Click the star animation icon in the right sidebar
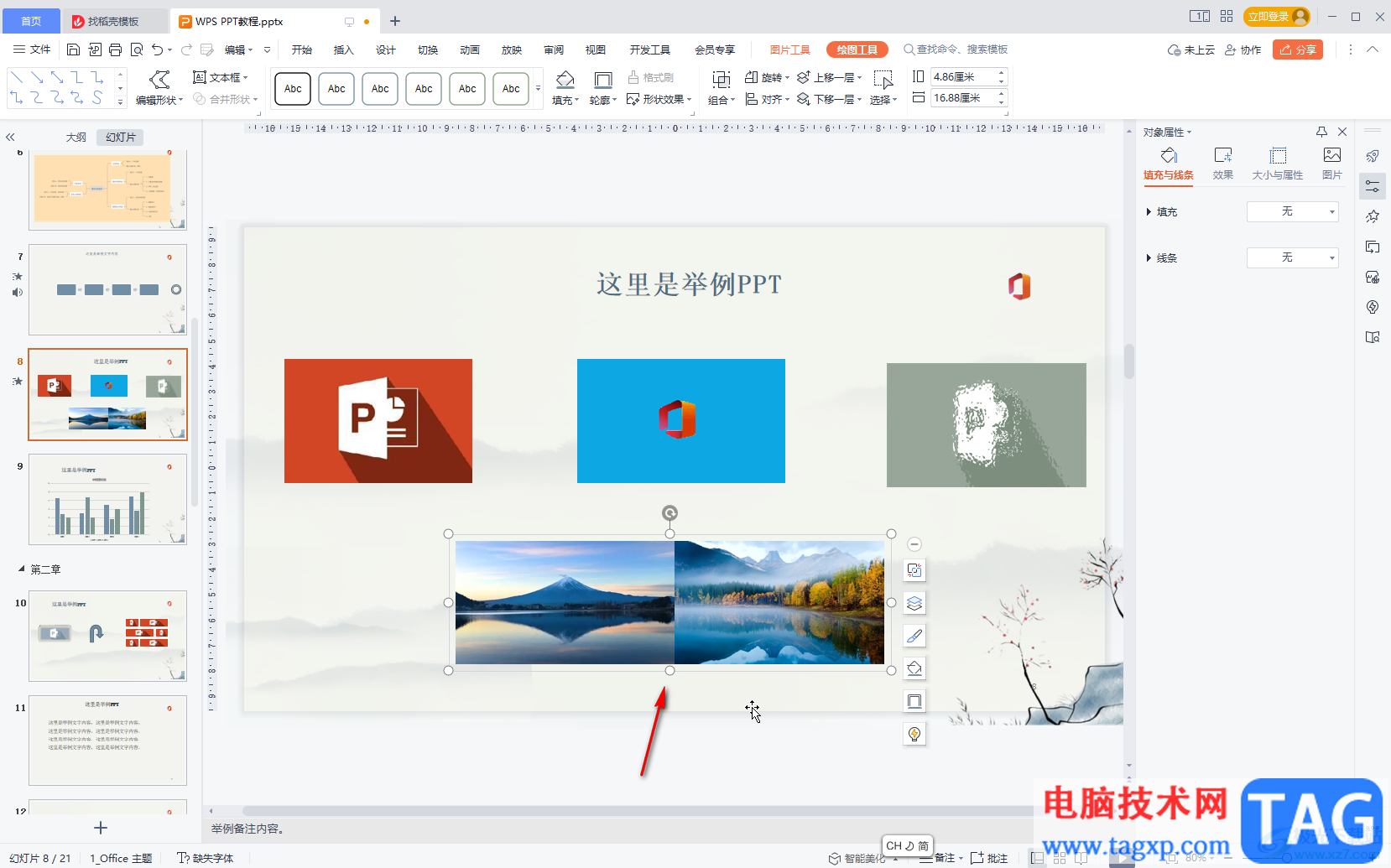 [1373, 216]
